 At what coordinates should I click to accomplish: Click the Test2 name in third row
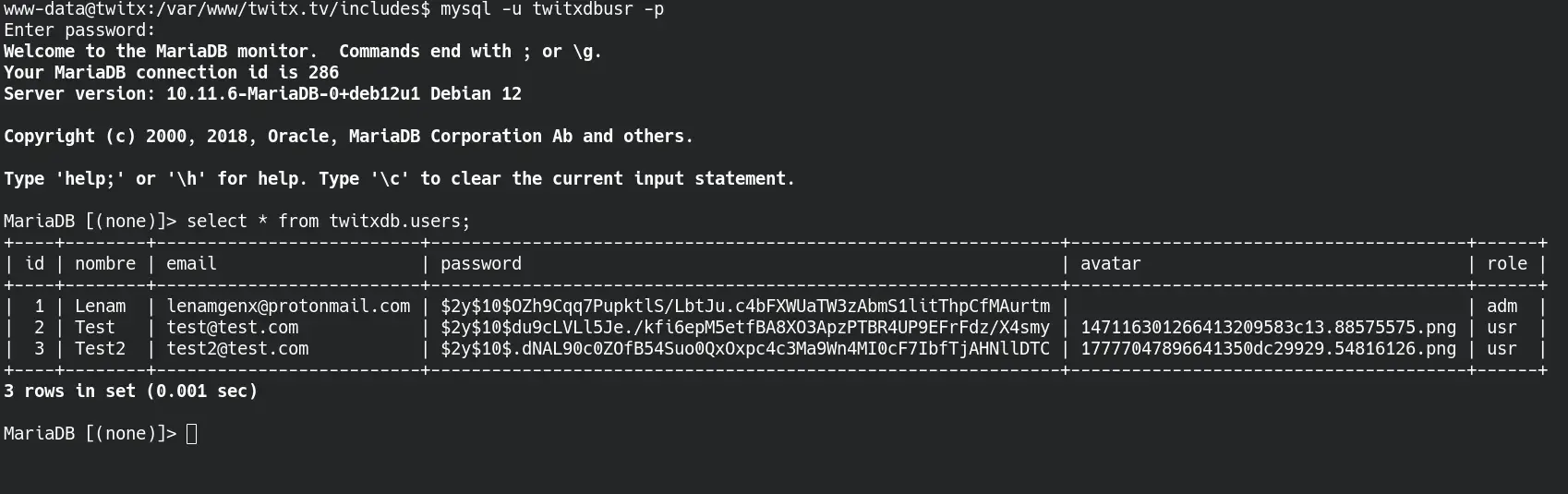[x=101, y=348]
